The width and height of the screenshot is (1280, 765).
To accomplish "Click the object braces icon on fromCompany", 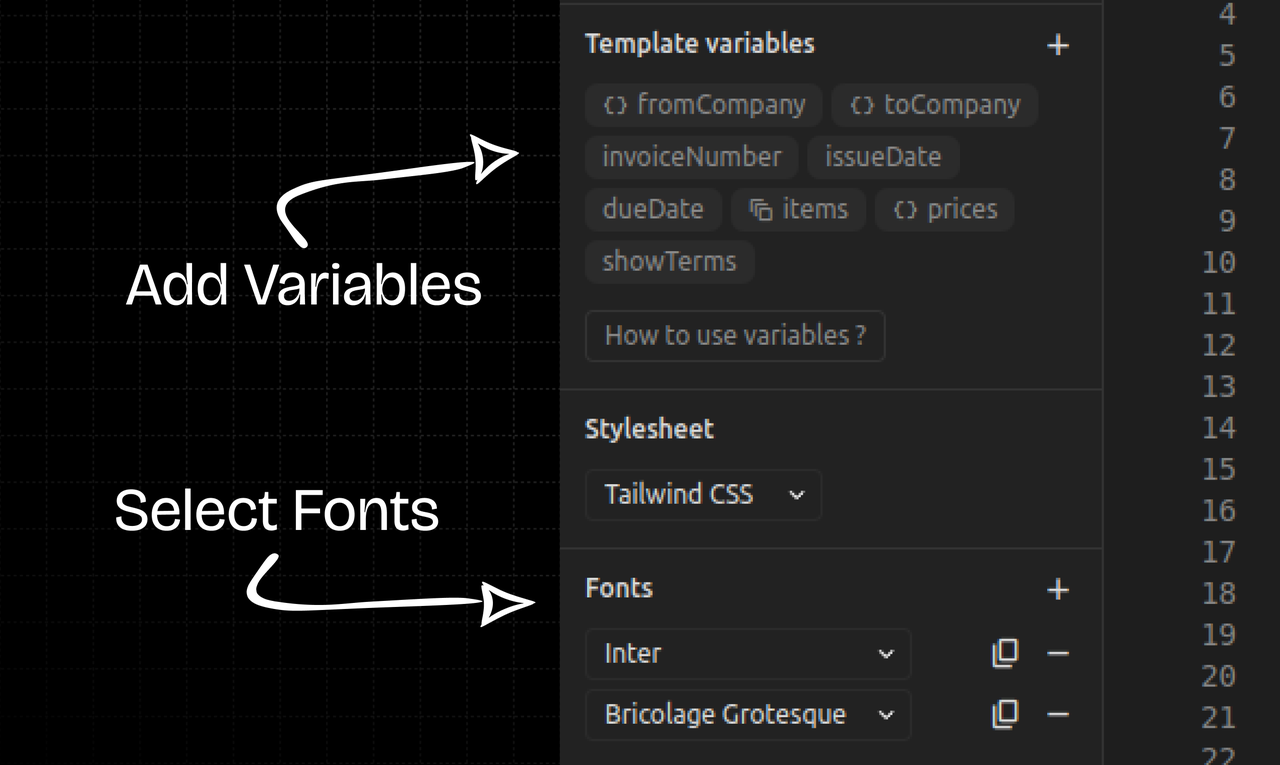I will (x=615, y=104).
